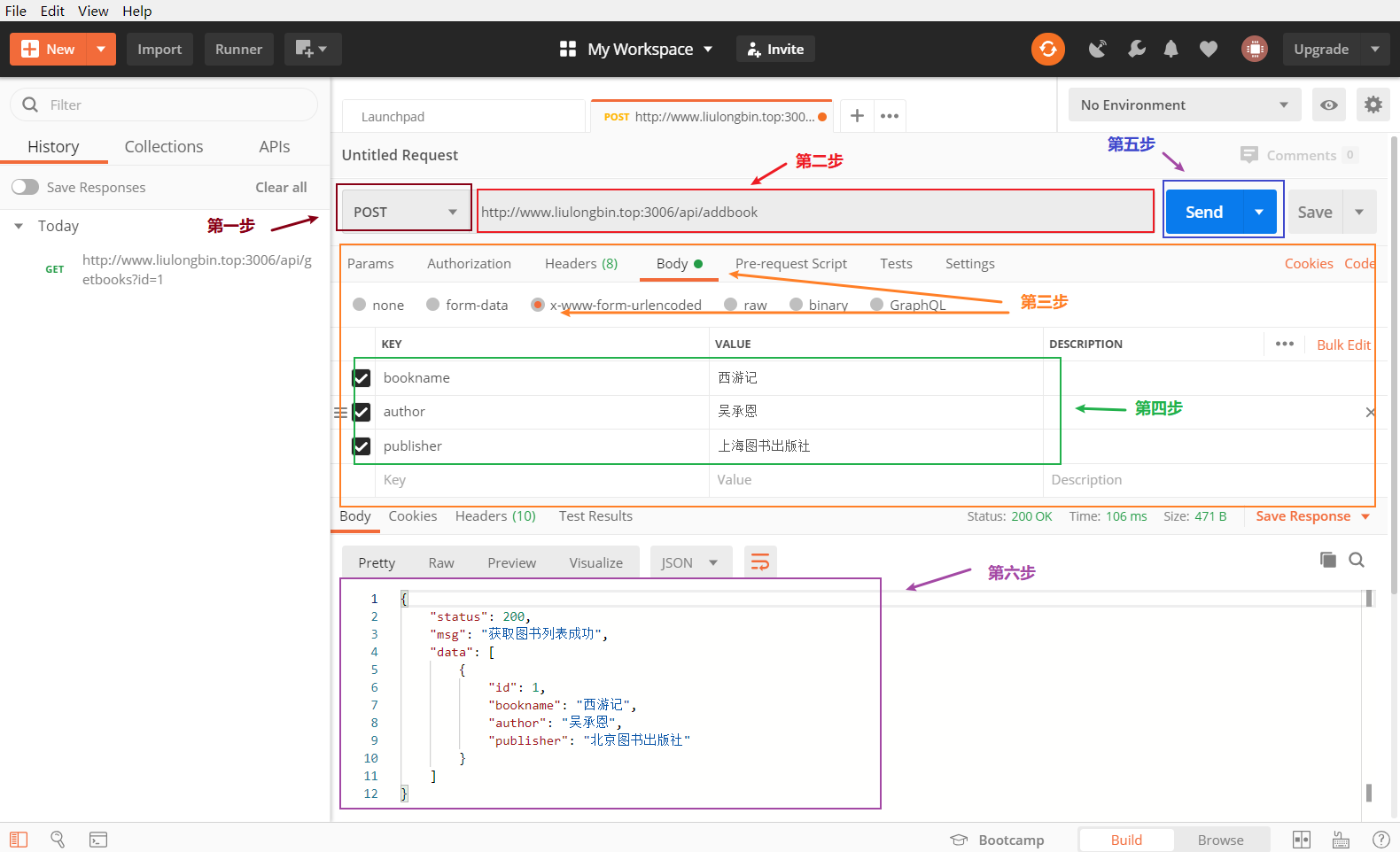This screenshot has height=852, width=1400.
Task: Open the POST method dropdown
Action: [405, 212]
